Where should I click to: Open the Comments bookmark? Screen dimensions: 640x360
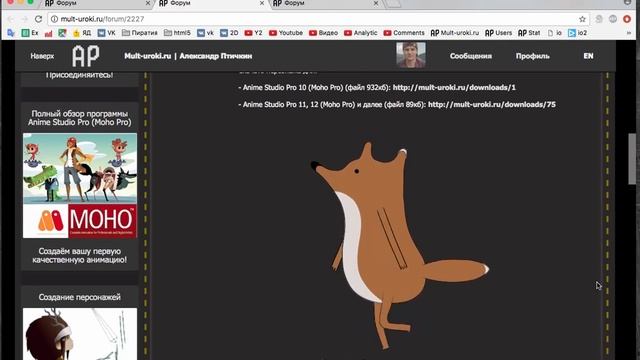click(404, 33)
